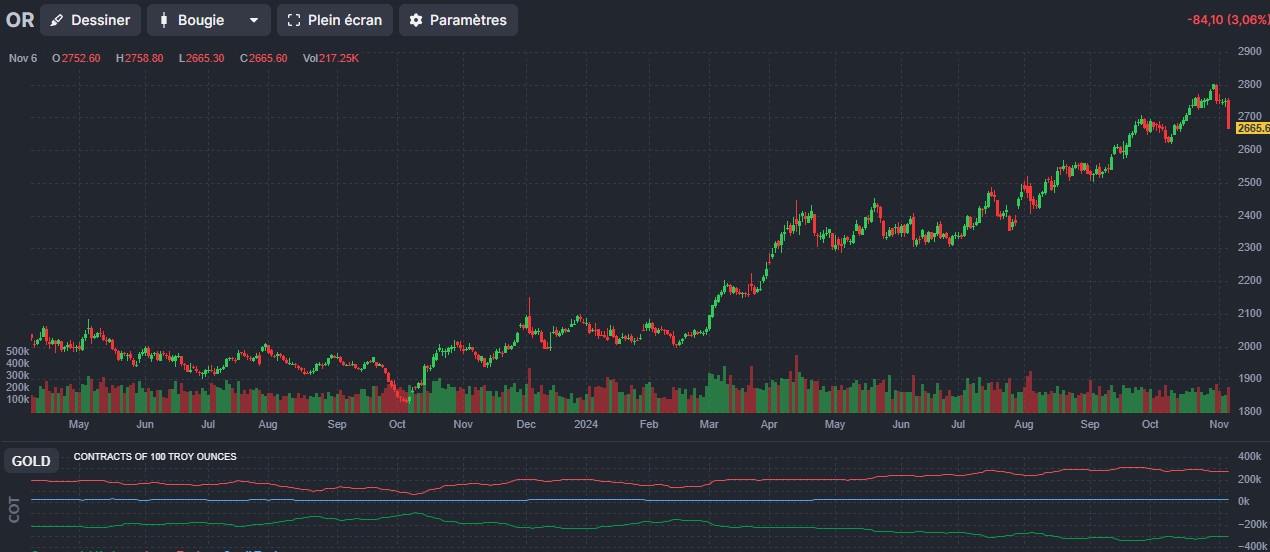Click the OR symbol label
Viewport: 1270px width, 552px height.
[x=19, y=20]
